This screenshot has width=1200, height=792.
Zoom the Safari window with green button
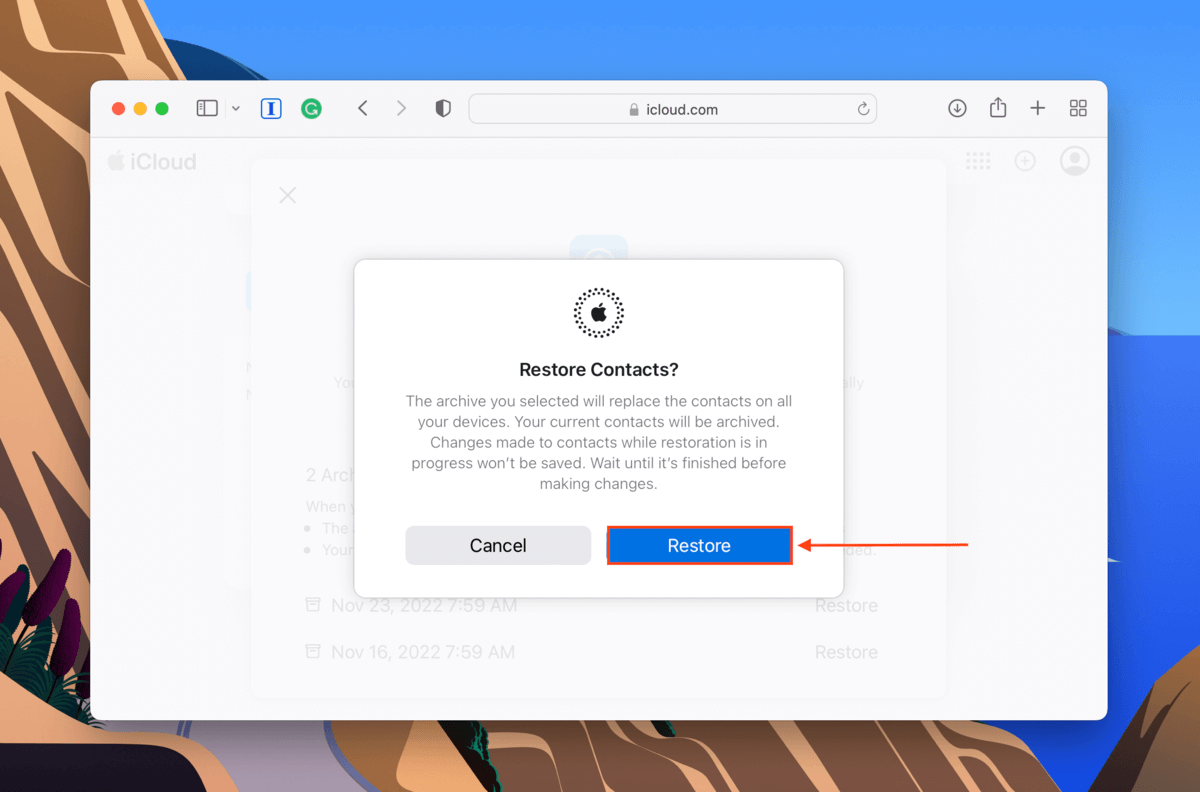click(162, 109)
